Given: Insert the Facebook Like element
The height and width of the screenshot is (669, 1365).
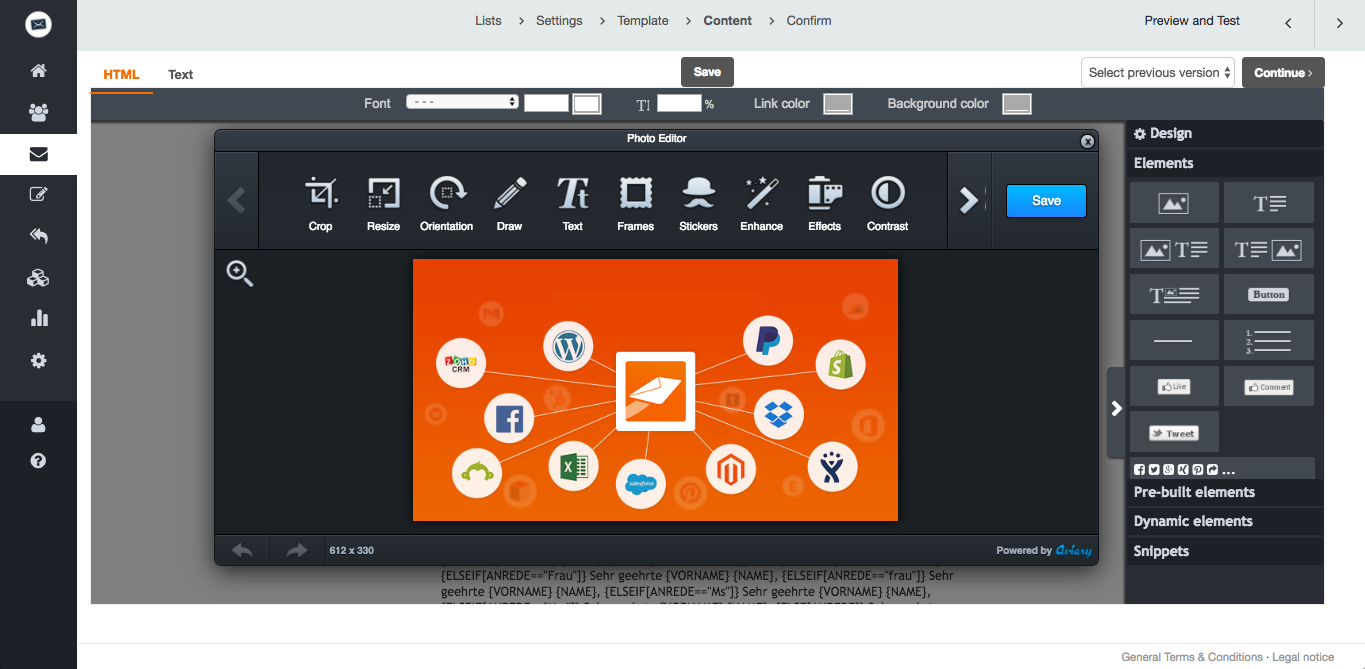Looking at the screenshot, I should (x=1174, y=386).
